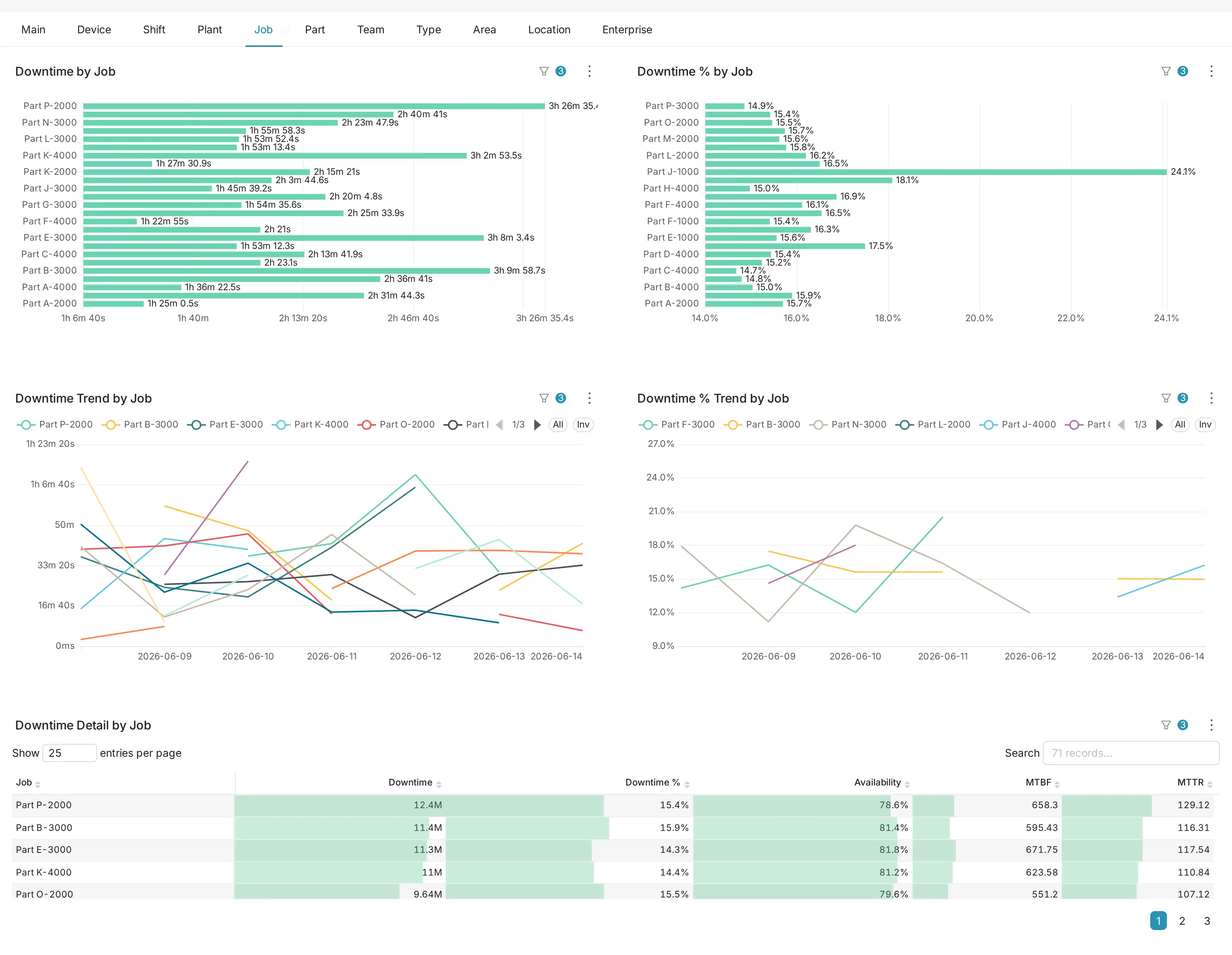Image resolution: width=1232 pixels, height=955 pixels.
Task: Toggle Part N-3000 series in Downtime % Trend legend
Action: (848, 425)
